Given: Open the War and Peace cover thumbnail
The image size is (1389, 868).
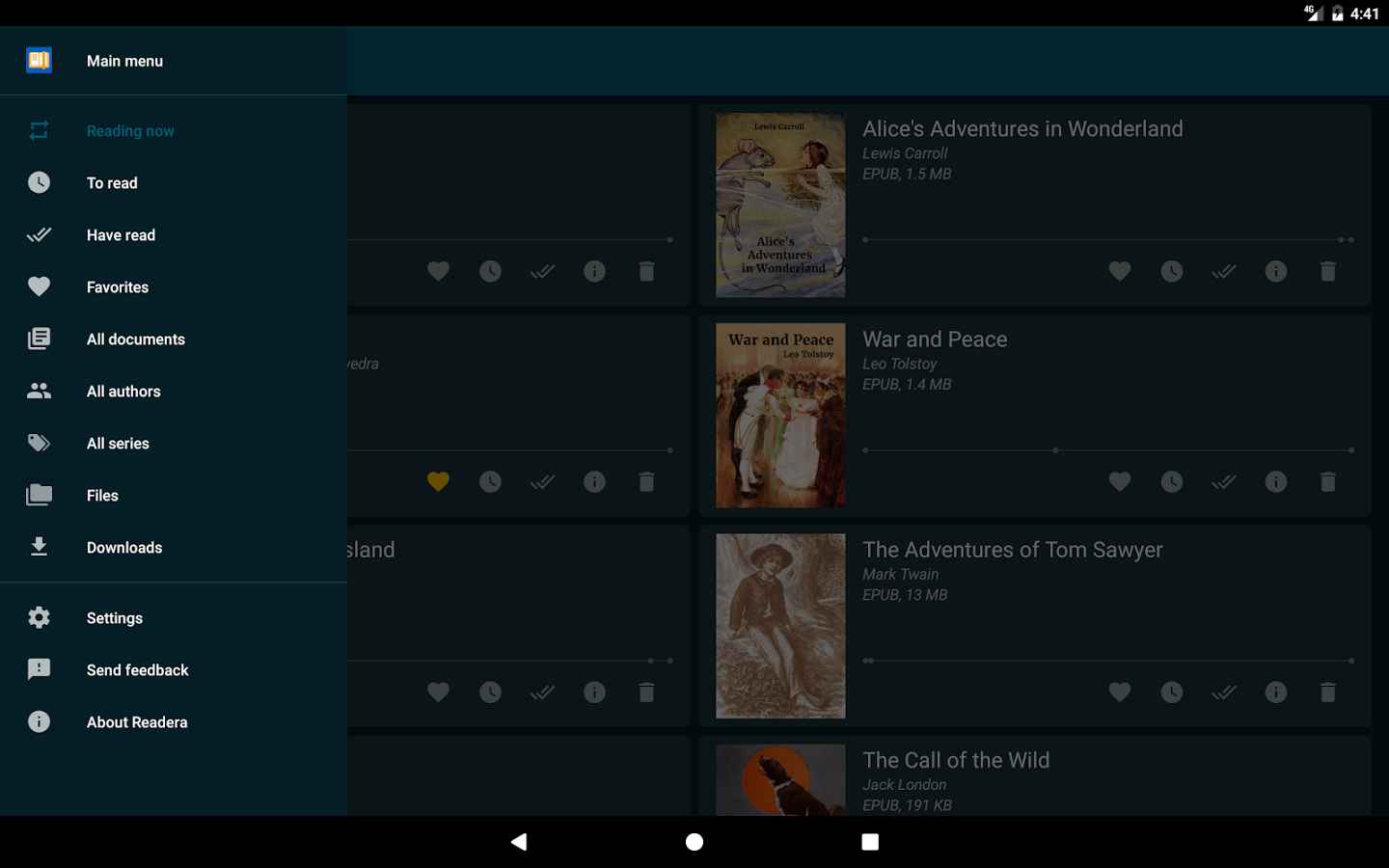Looking at the screenshot, I should (x=780, y=415).
